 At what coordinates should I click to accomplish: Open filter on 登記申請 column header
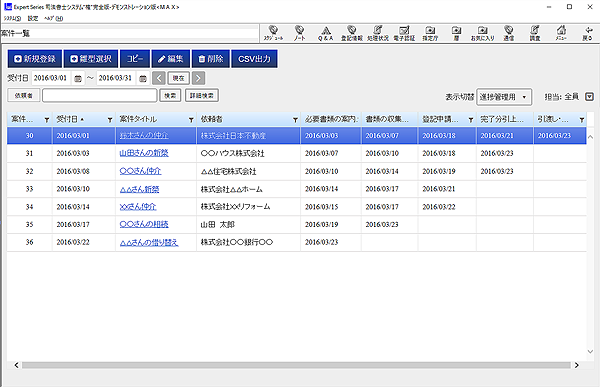(471, 120)
